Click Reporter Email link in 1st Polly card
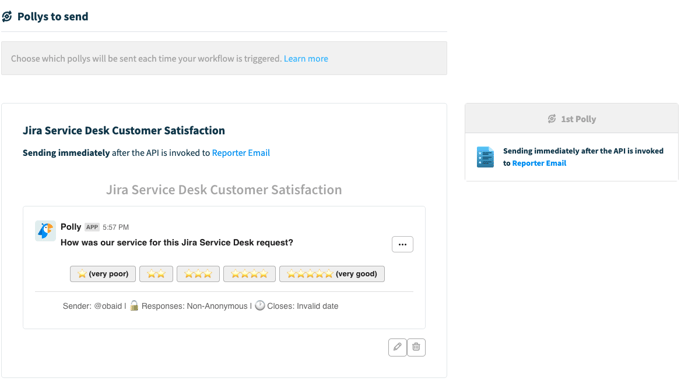Screen dimensions: 688x385 pos(539,163)
